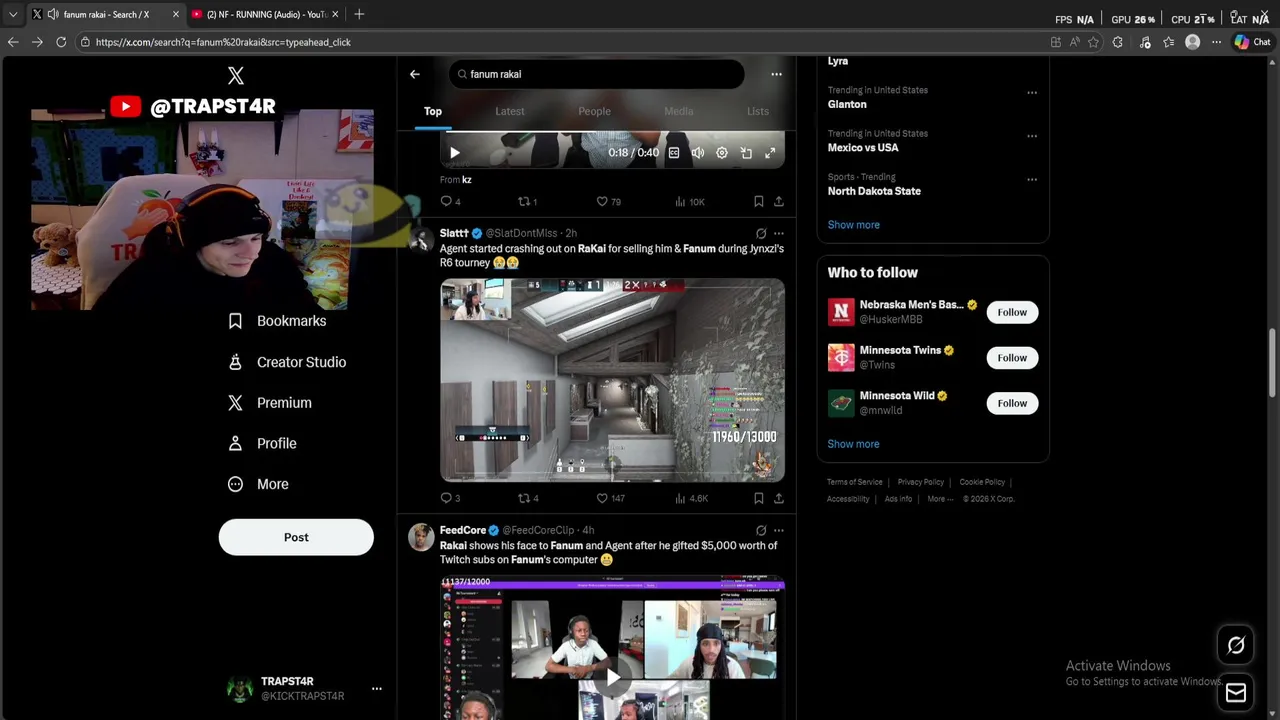Click the browser address bar URL
Viewport: 1280px width, 720px height.
(x=223, y=42)
